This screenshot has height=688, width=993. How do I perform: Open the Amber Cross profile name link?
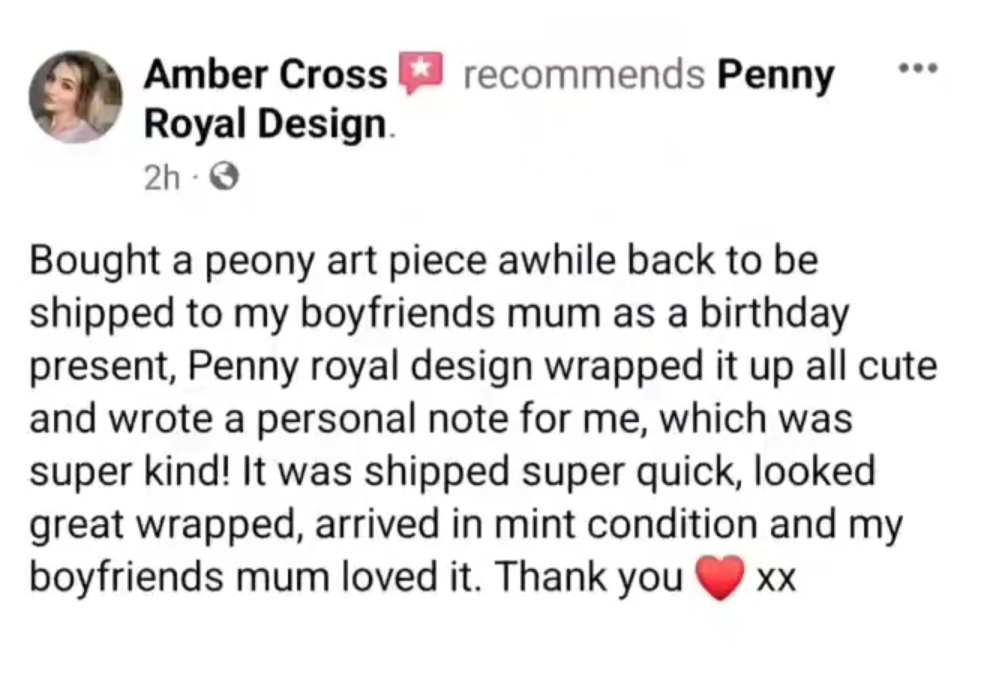[x=266, y=74]
